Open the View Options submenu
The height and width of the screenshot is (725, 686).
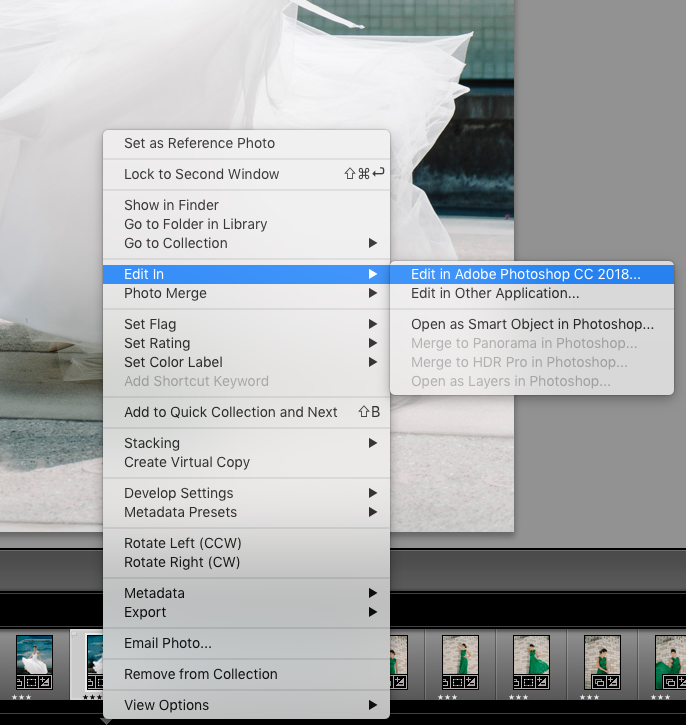click(x=246, y=705)
